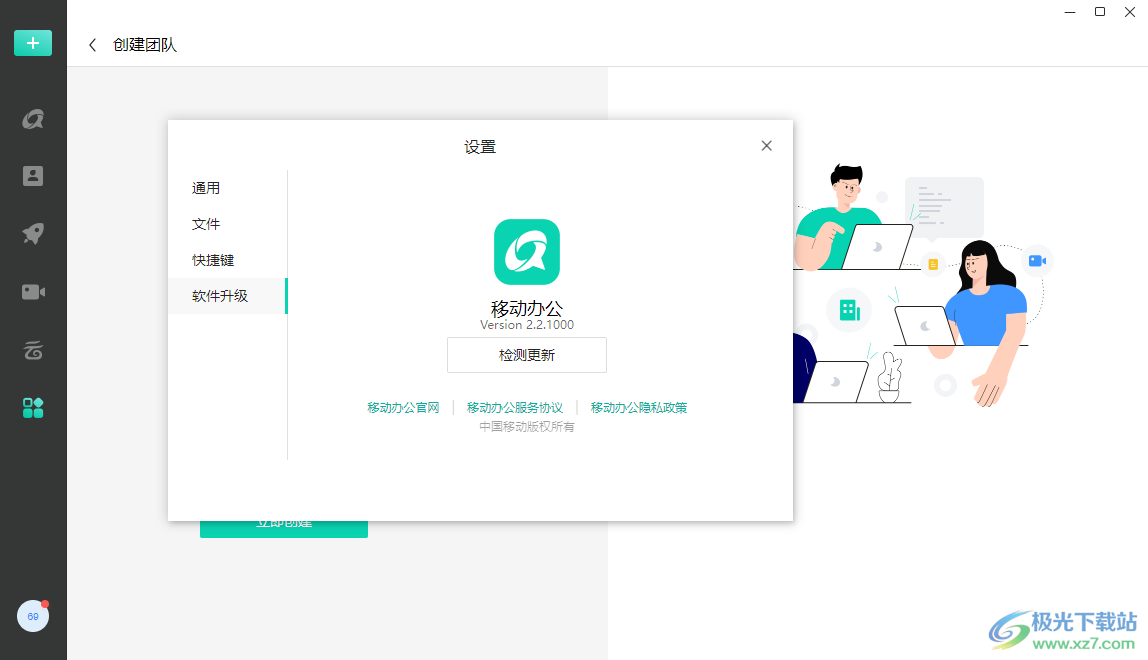
Task: Click the 创建团队 page title
Action: [x=145, y=45]
